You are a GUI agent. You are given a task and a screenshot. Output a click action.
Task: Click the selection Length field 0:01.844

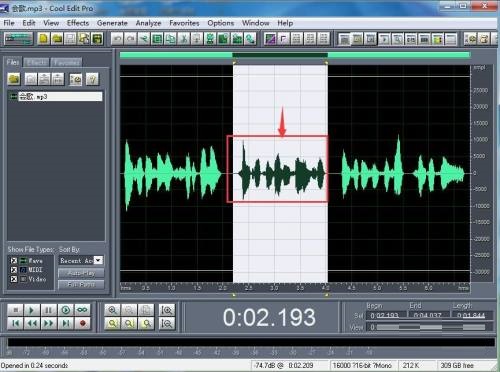[472, 315]
